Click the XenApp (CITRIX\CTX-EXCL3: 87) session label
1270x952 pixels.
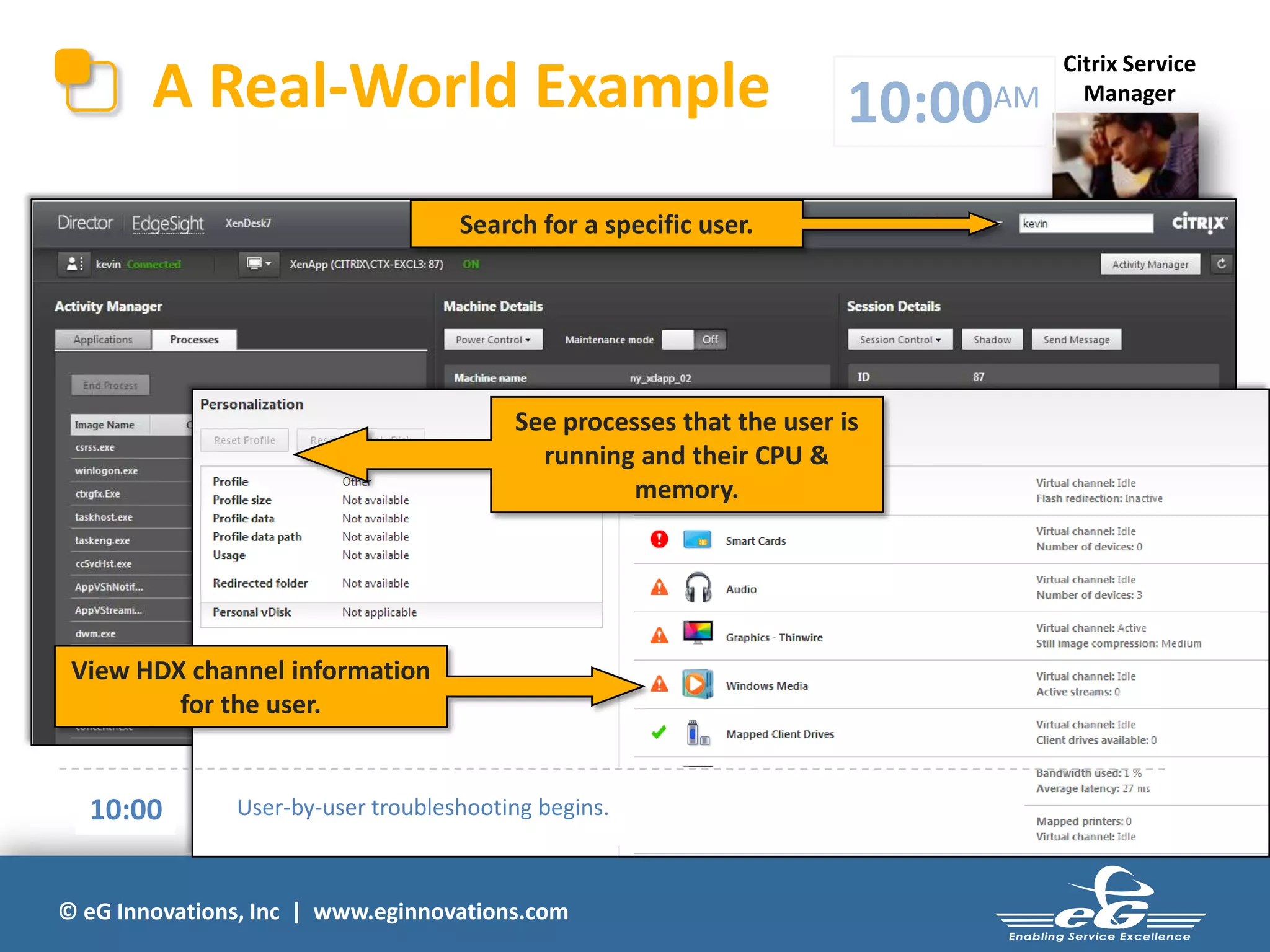coord(366,265)
